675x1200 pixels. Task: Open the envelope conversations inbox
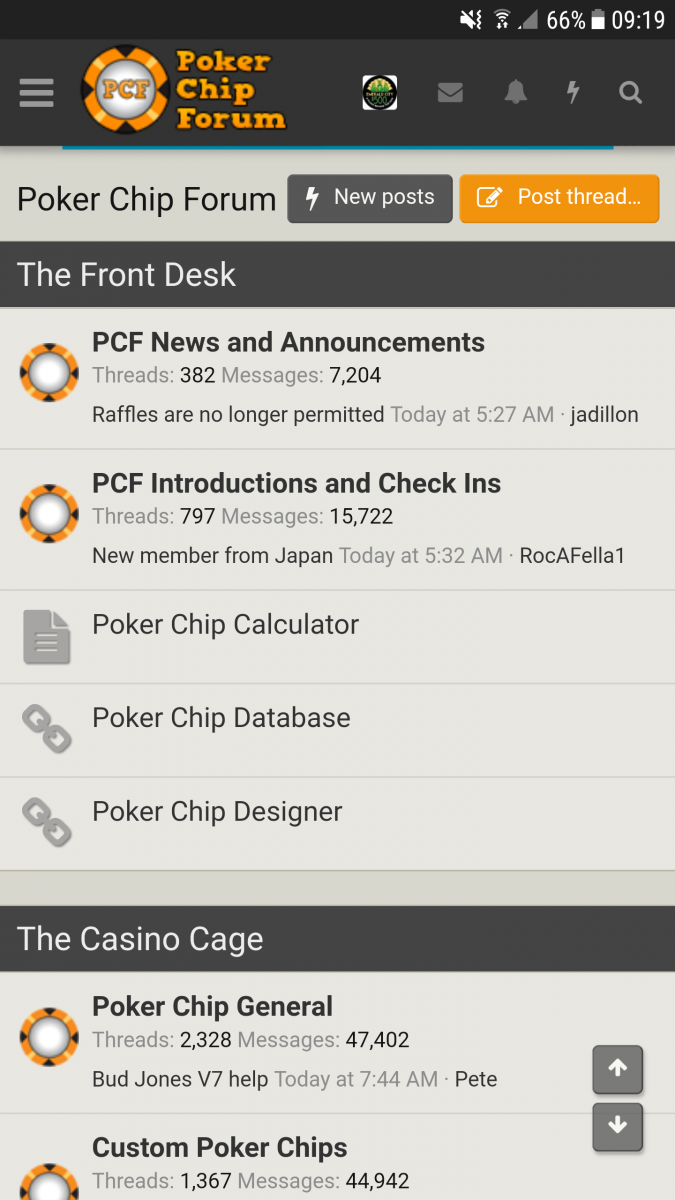tap(450, 93)
